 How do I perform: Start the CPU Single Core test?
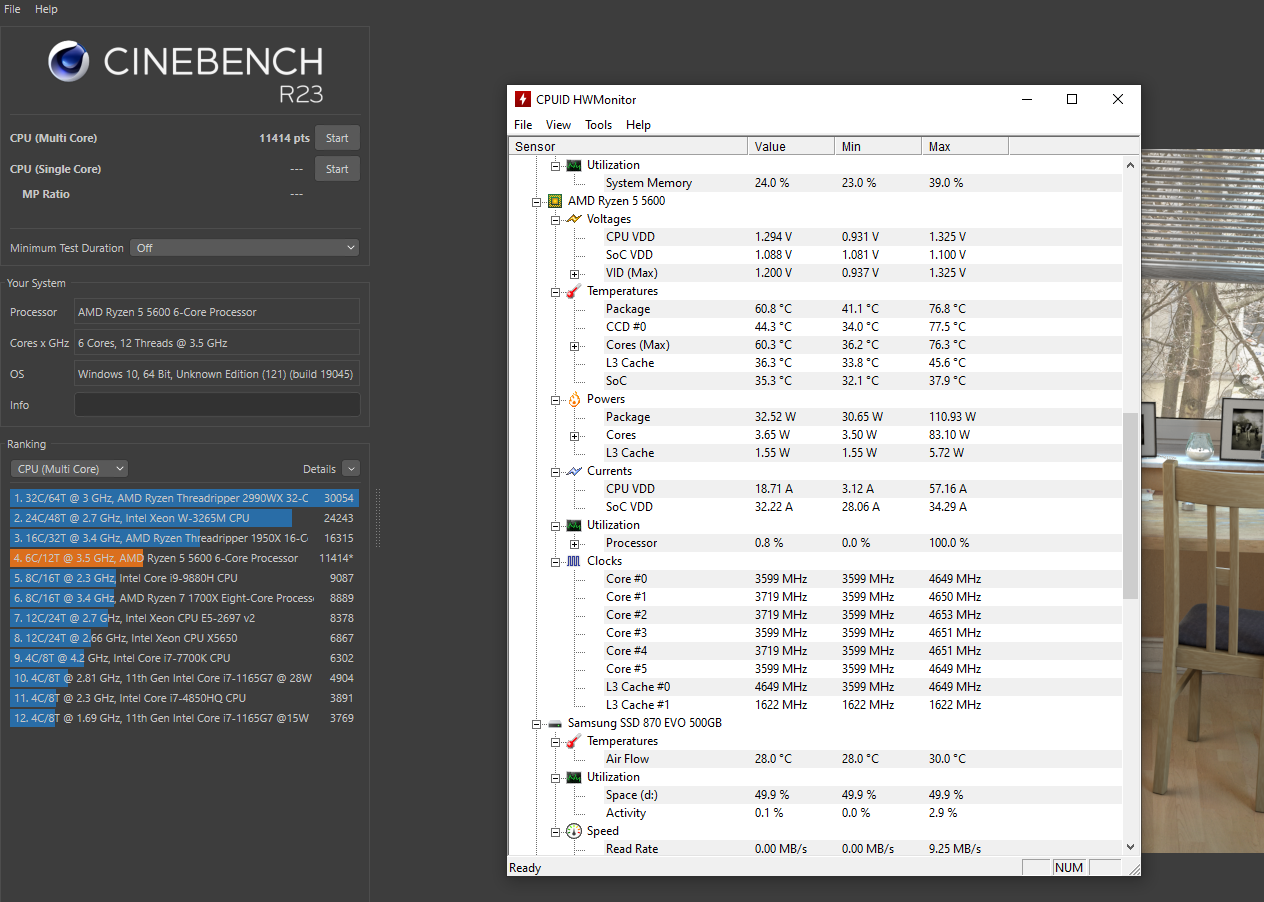pyautogui.click(x=337, y=169)
